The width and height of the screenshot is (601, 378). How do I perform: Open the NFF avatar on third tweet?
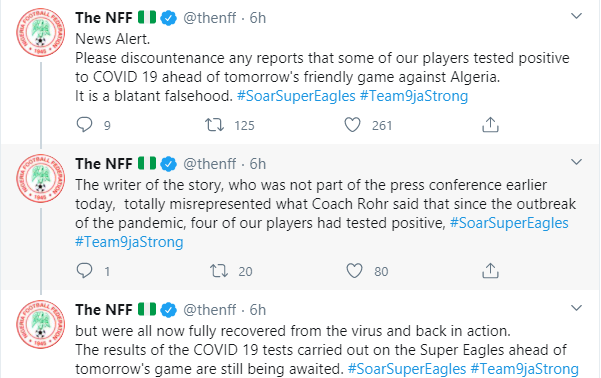coord(41,324)
